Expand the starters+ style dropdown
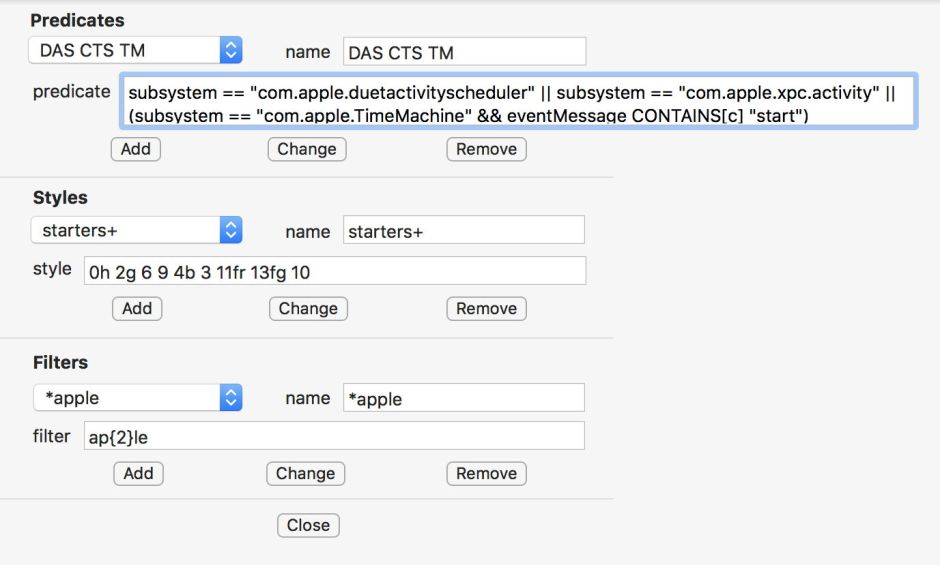Image resolution: width=940 pixels, height=565 pixels. point(135,231)
